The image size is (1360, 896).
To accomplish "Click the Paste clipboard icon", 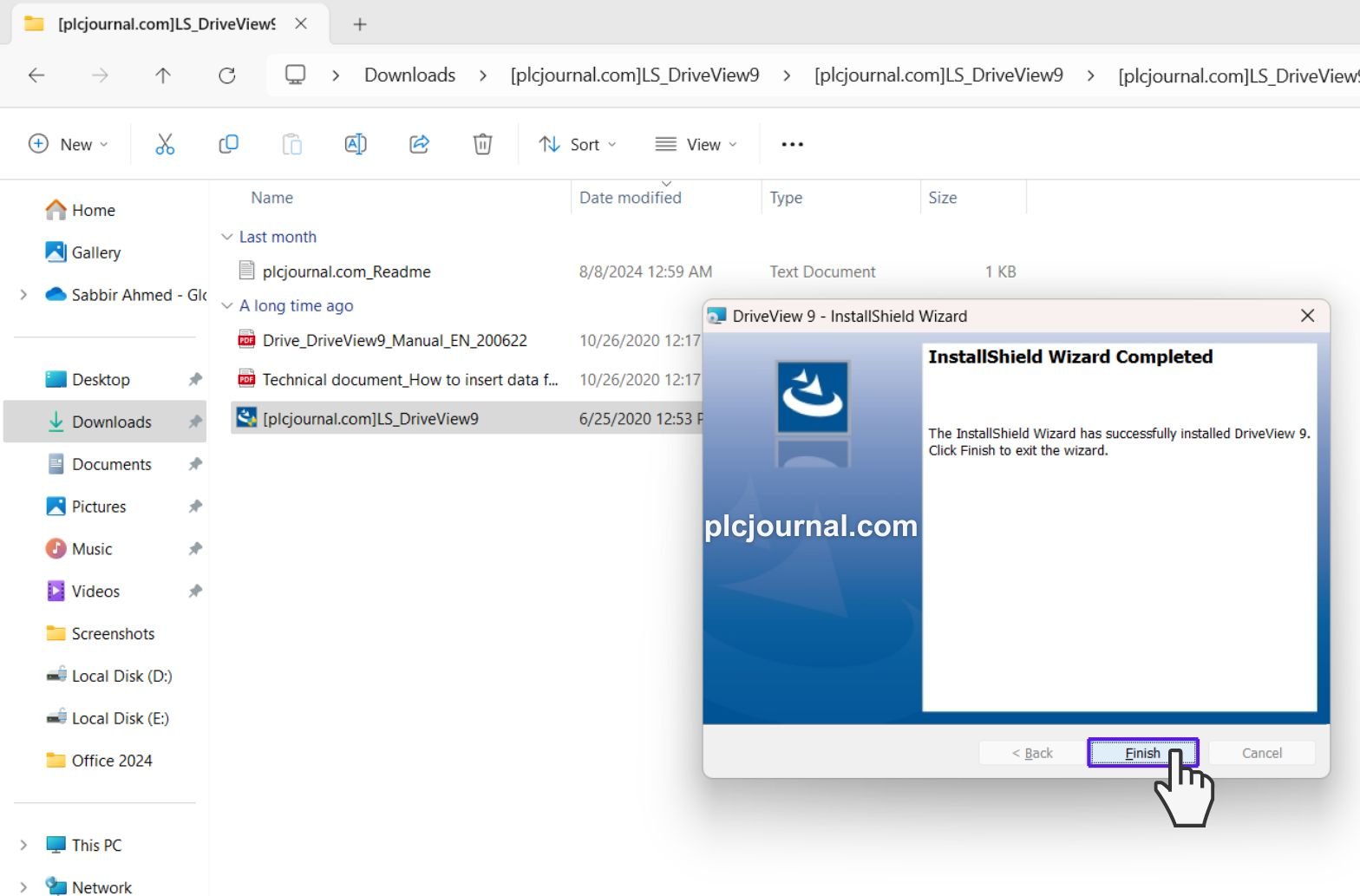I will [292, 144].
